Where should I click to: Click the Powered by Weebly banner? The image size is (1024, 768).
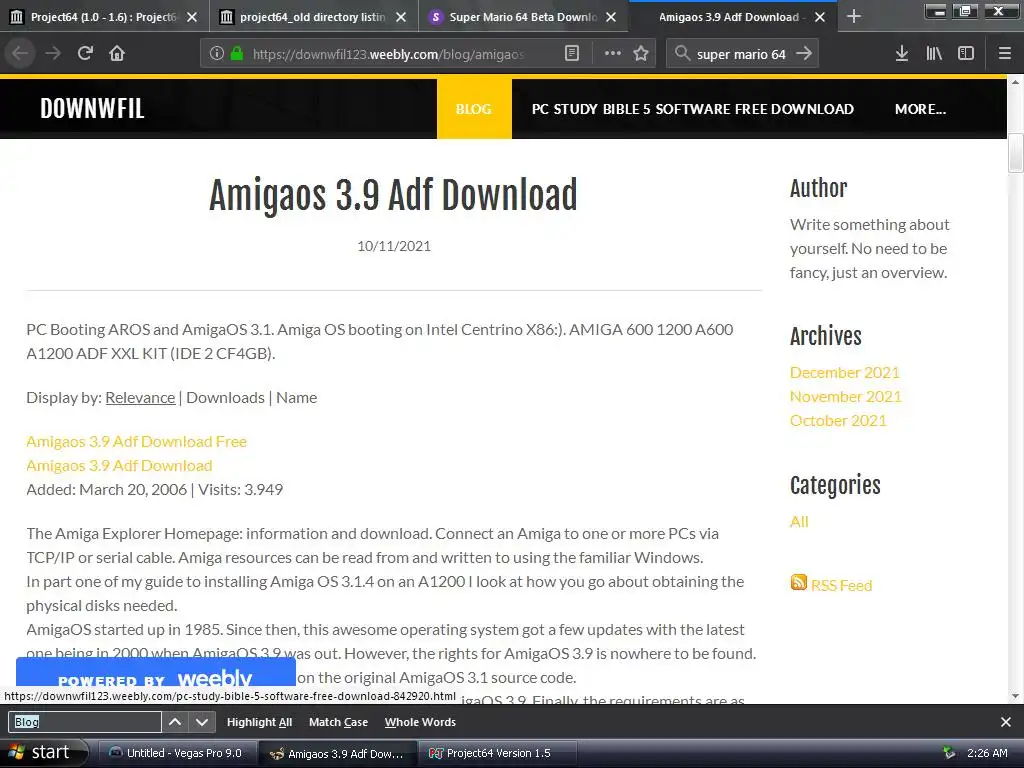pyautogui.click(x=155, y=673)
